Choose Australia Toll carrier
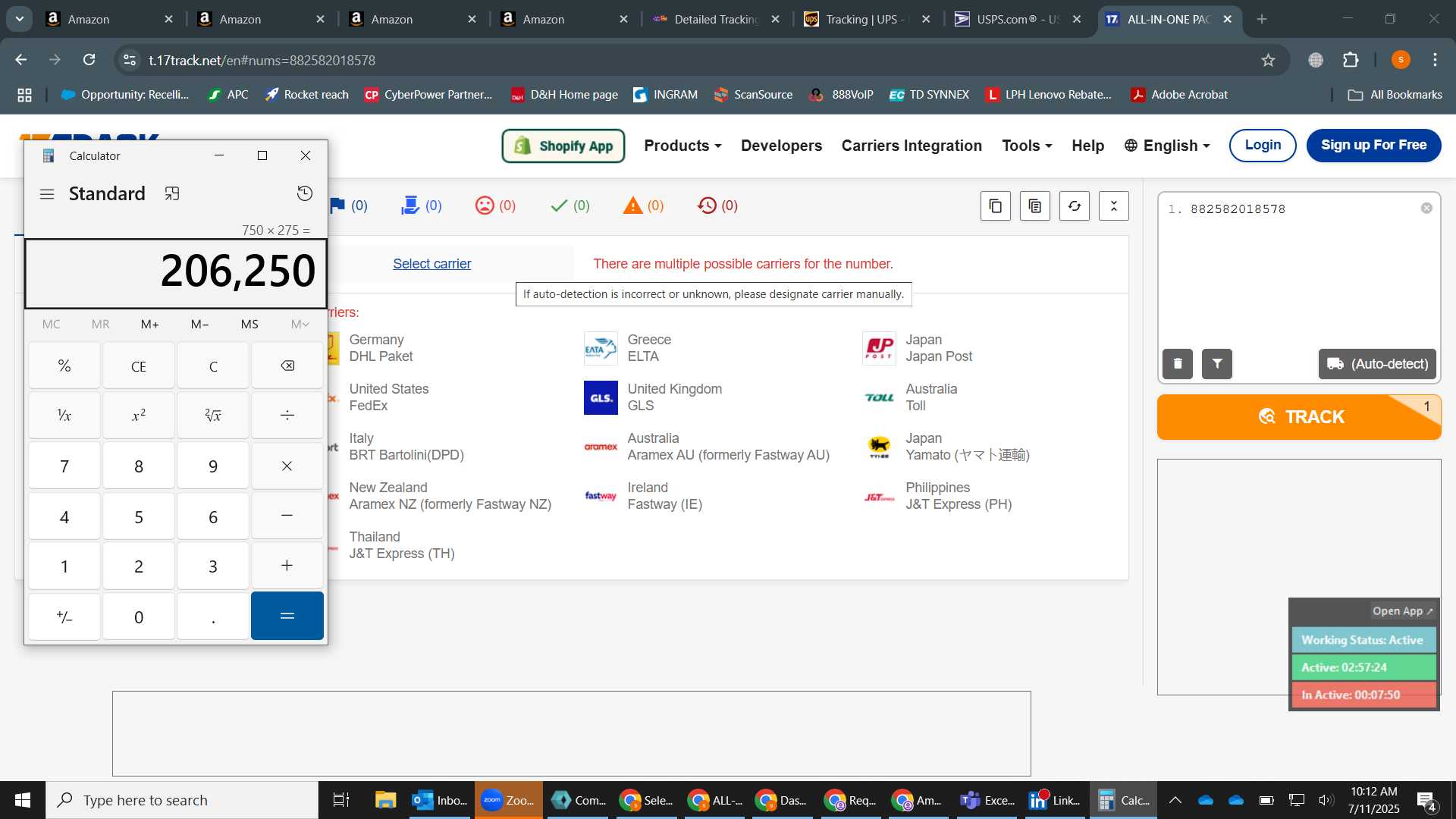 tap(910, 397)
